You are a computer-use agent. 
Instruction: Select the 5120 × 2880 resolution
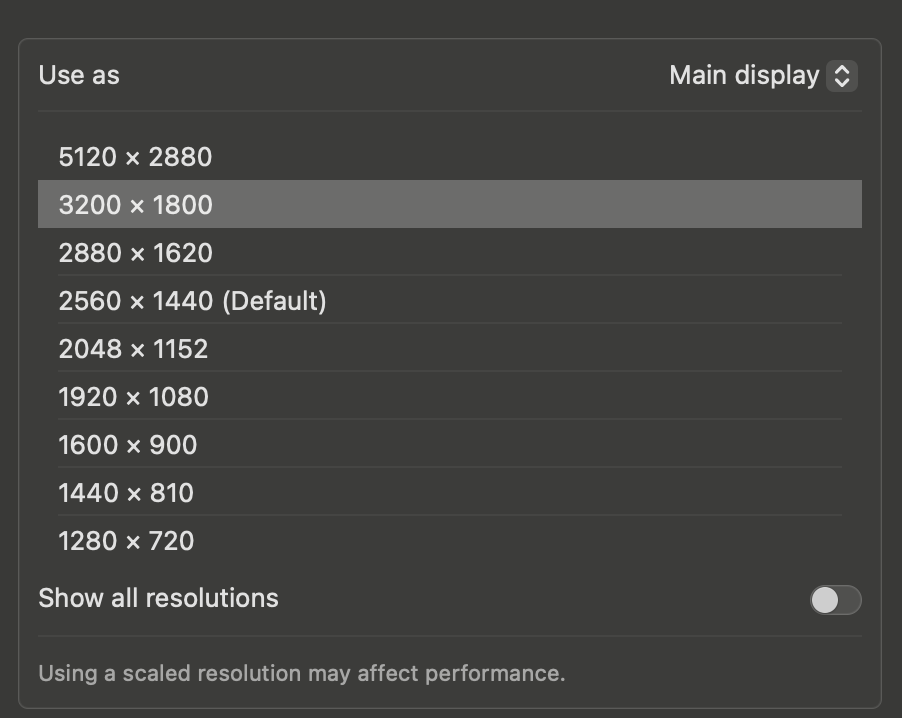coord(134,157)
